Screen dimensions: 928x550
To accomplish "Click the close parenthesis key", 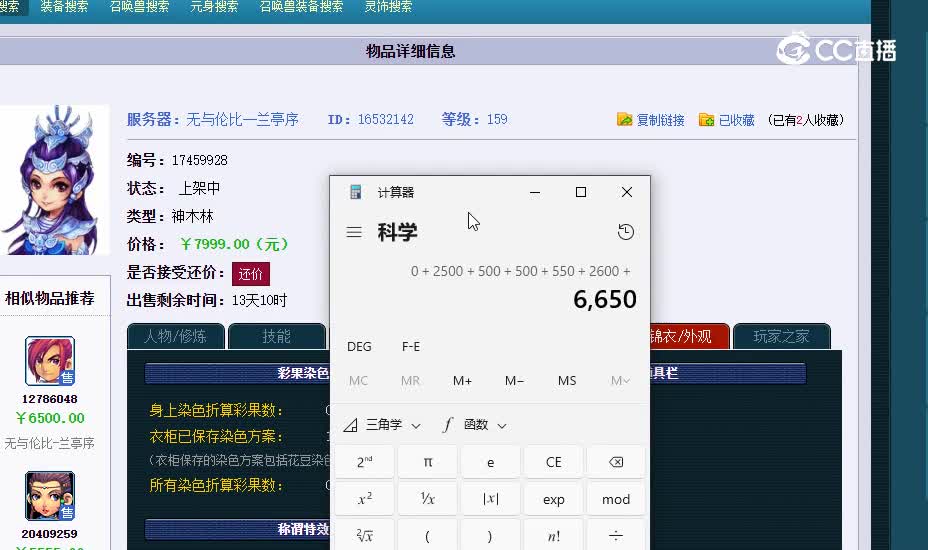I will (x=490, y=535).
